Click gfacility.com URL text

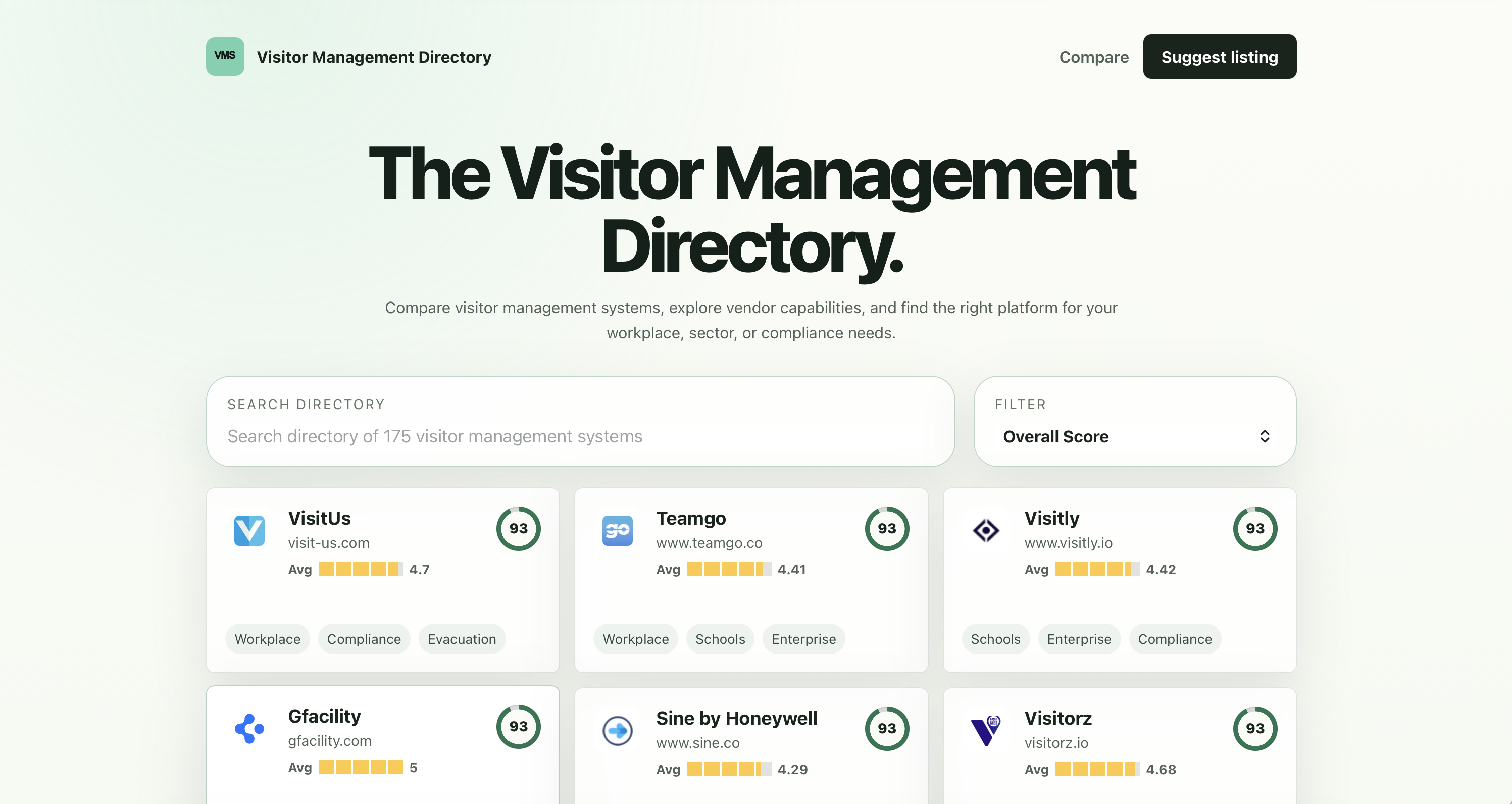click(329, 741)
